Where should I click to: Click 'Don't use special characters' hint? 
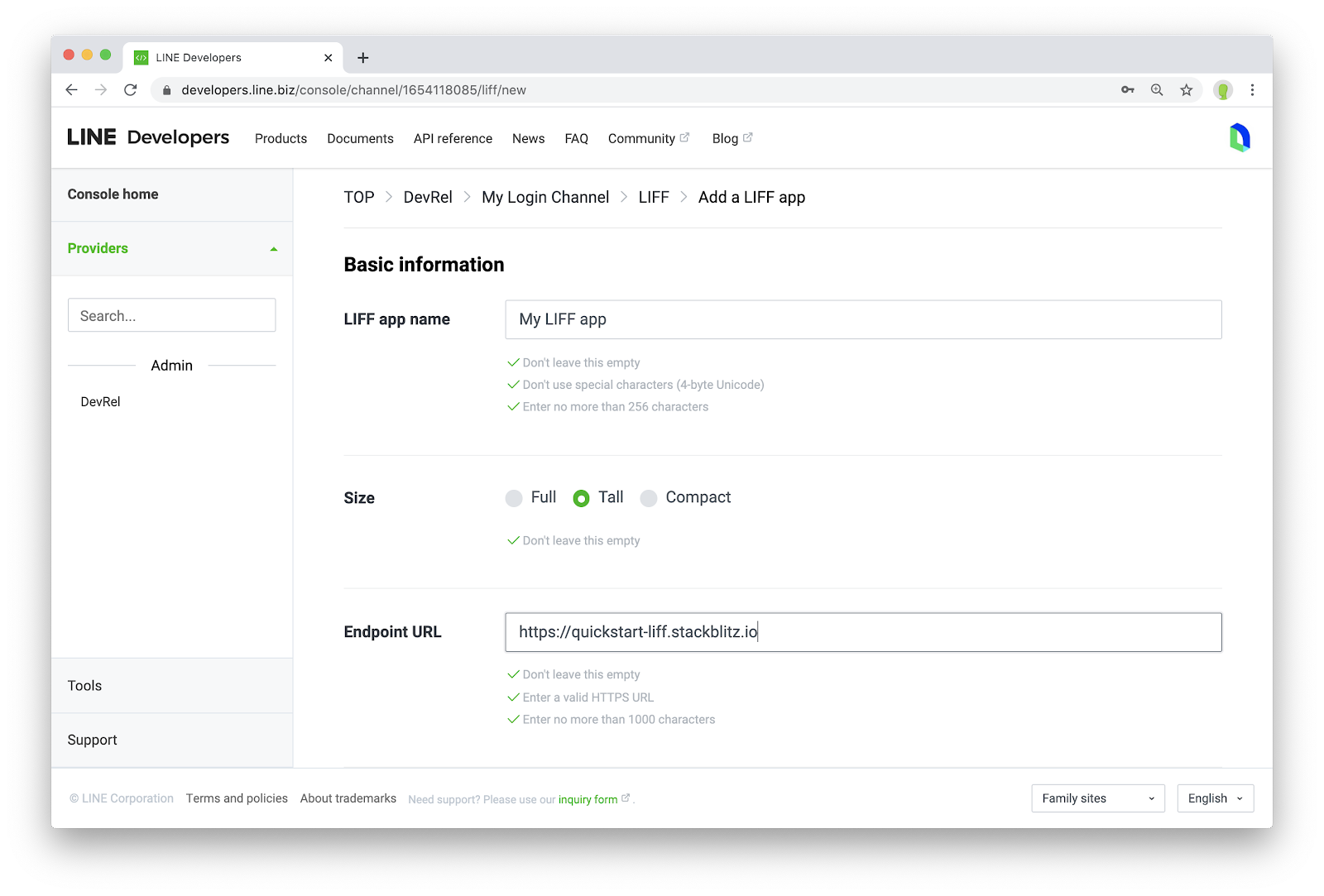[x=643, y=385]
